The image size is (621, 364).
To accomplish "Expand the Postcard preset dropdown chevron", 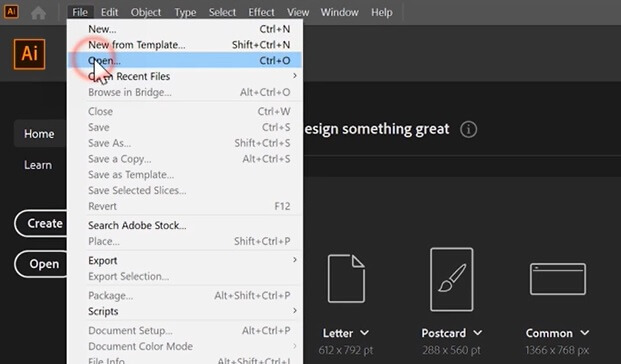I will (x=478, y=332).
